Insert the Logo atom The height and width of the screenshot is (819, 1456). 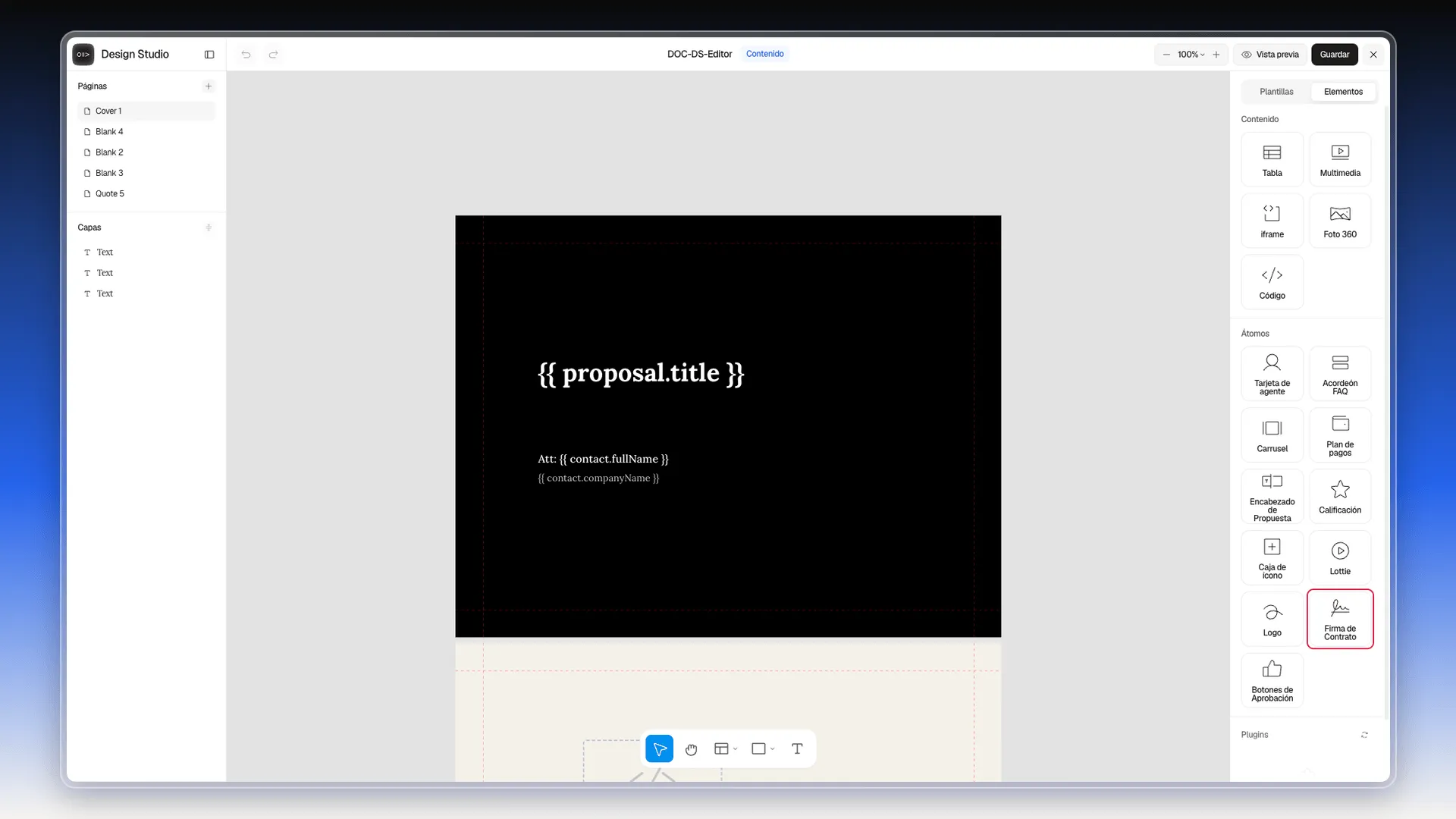tap(1272, 620)
